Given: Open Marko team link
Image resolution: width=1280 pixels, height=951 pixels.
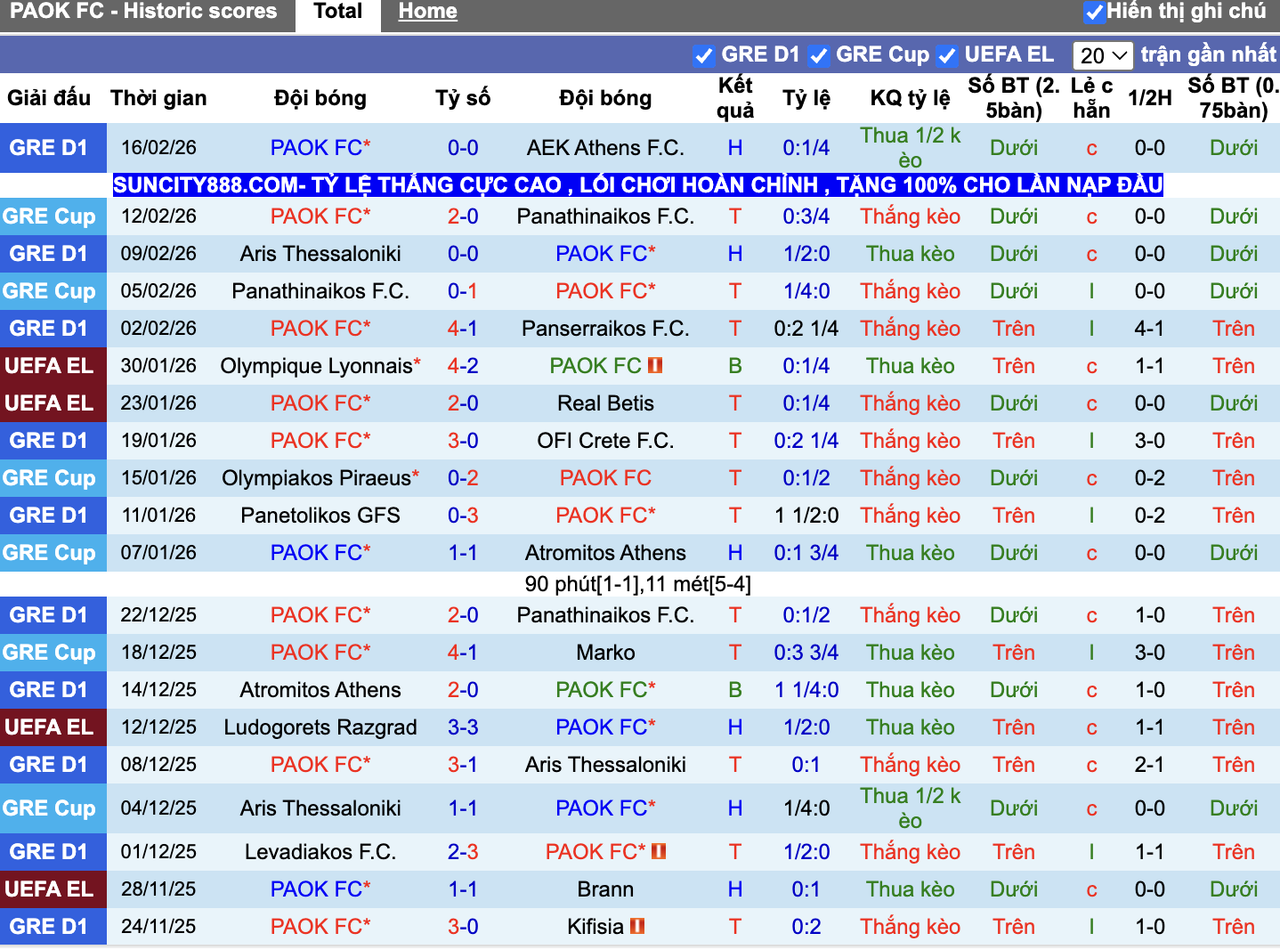Looking at the screenshot, I should 606,653.
